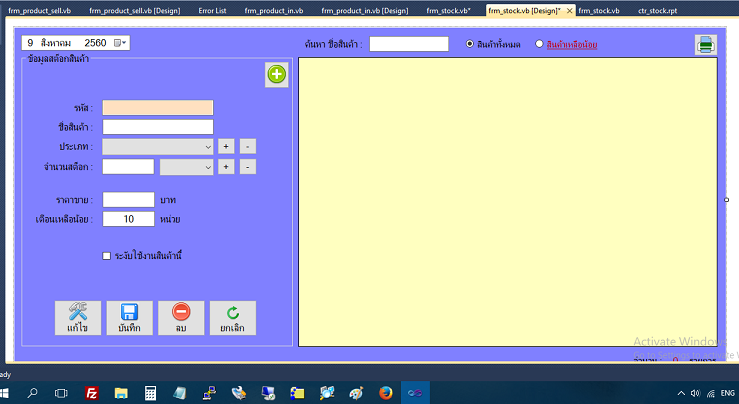Click the green plus add-product icon
The height and width of the screenshot is (404, 739).
(277, 74)
